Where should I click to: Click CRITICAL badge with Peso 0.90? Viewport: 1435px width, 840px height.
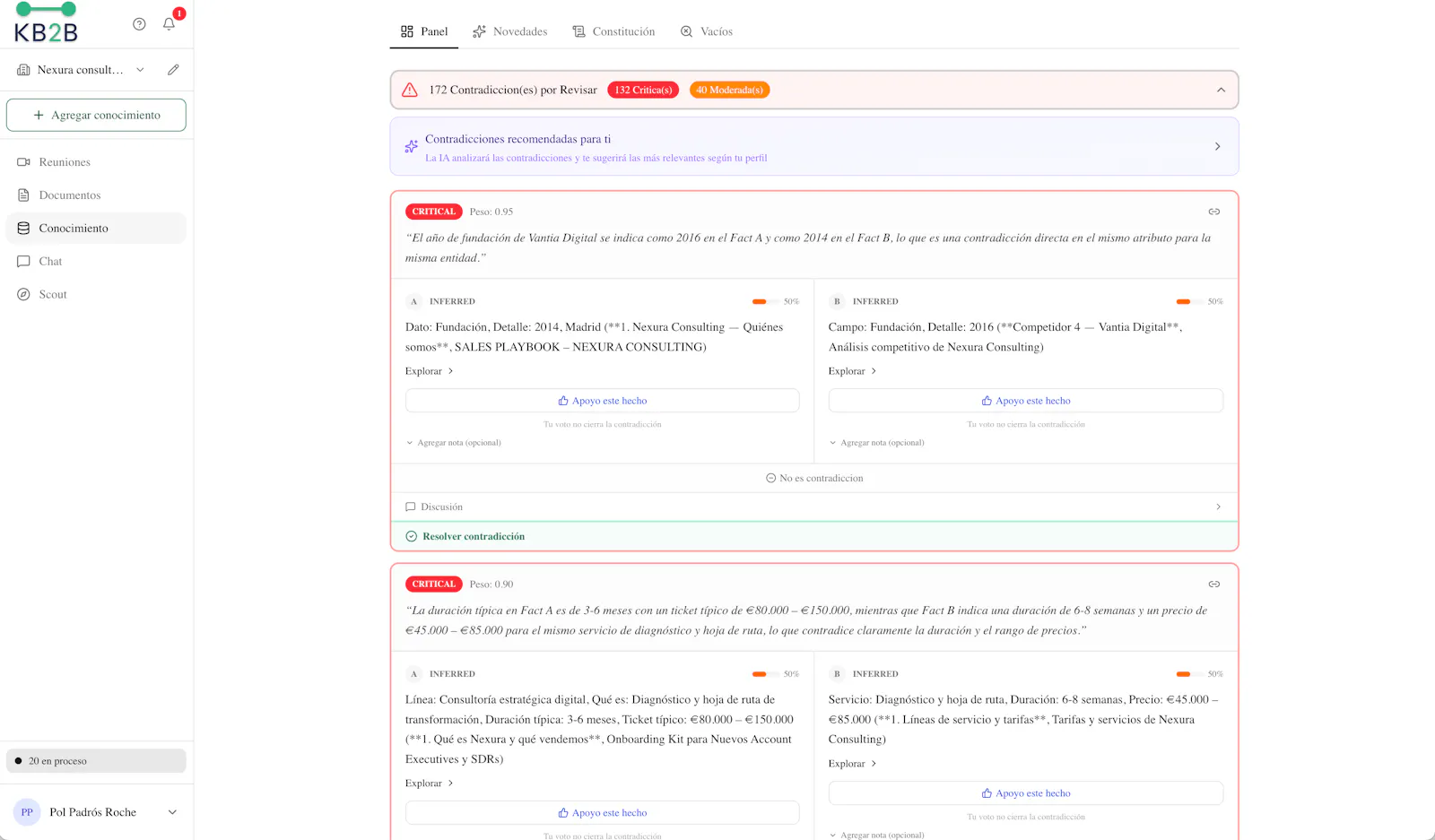[433, 585]
